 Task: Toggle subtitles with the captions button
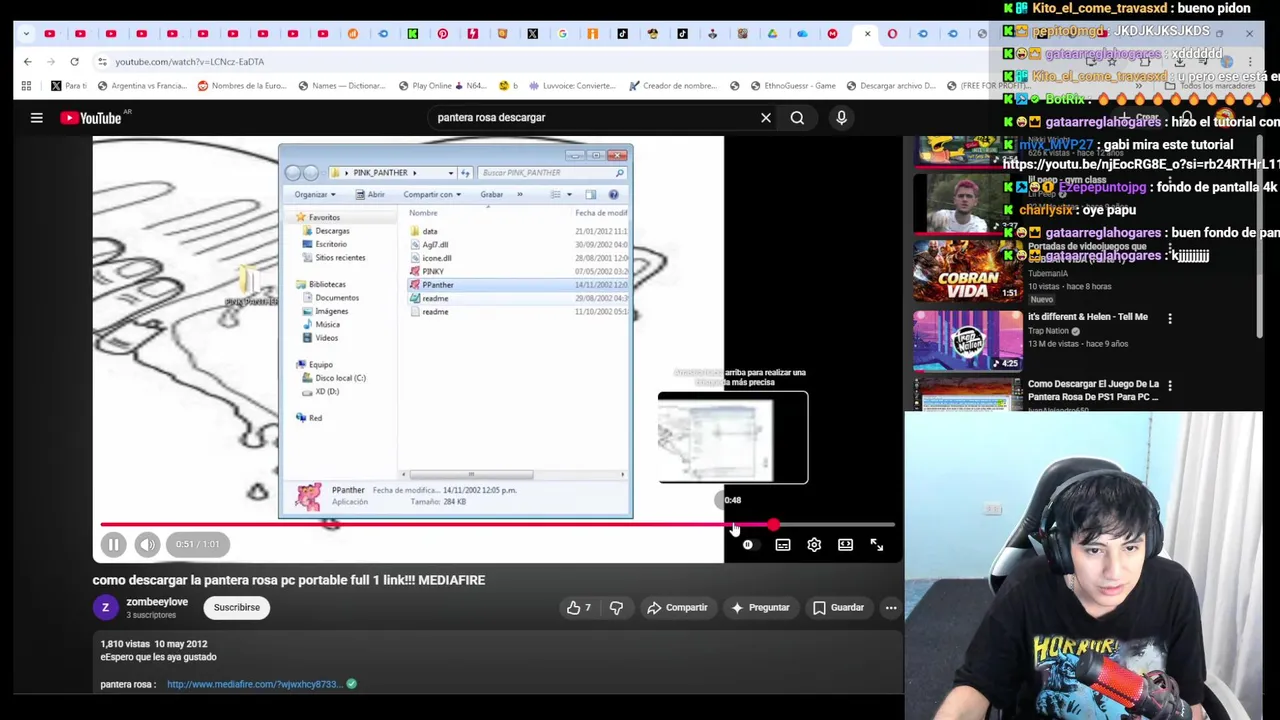(x=783, y=545)
